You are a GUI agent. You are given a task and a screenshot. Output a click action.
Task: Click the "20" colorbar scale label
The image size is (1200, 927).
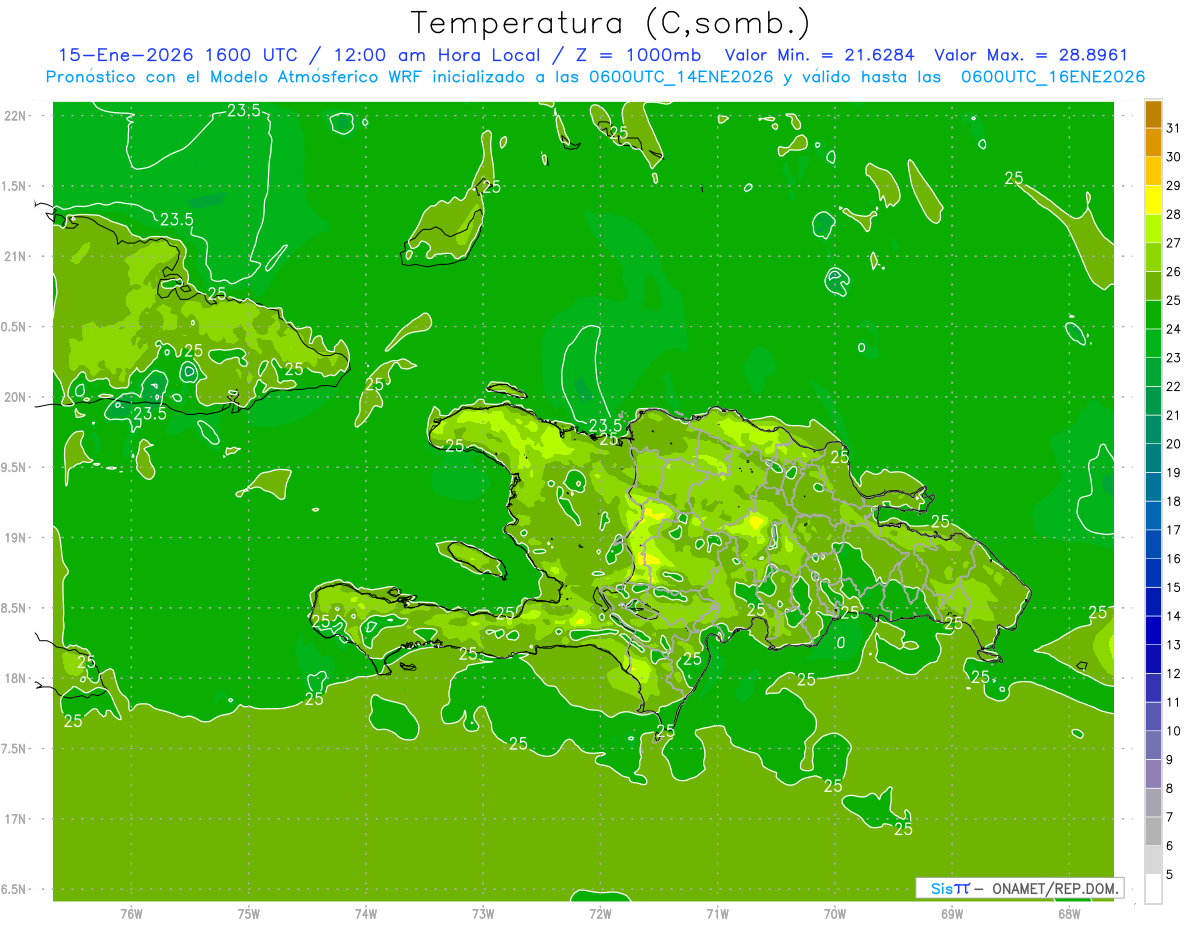1174,443
